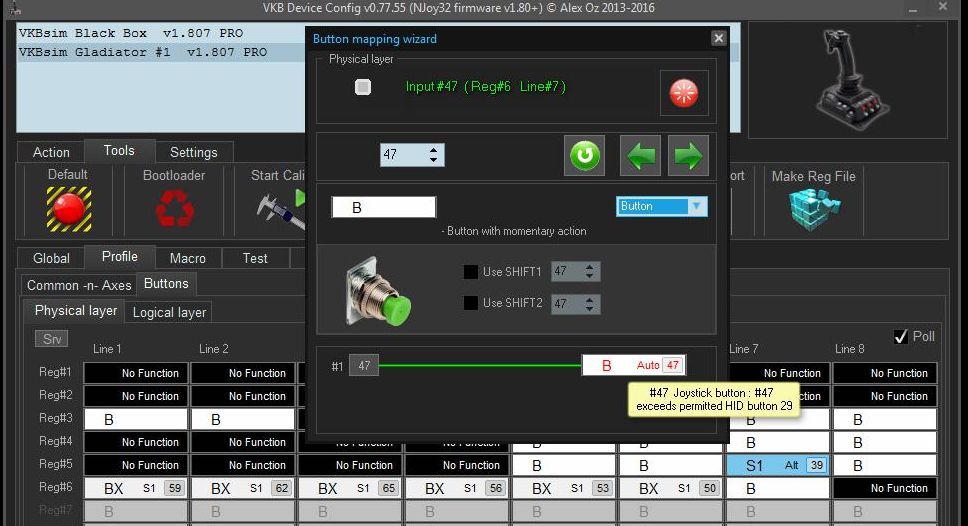
Task: Click the green circular refresh button
Action: 584,155
